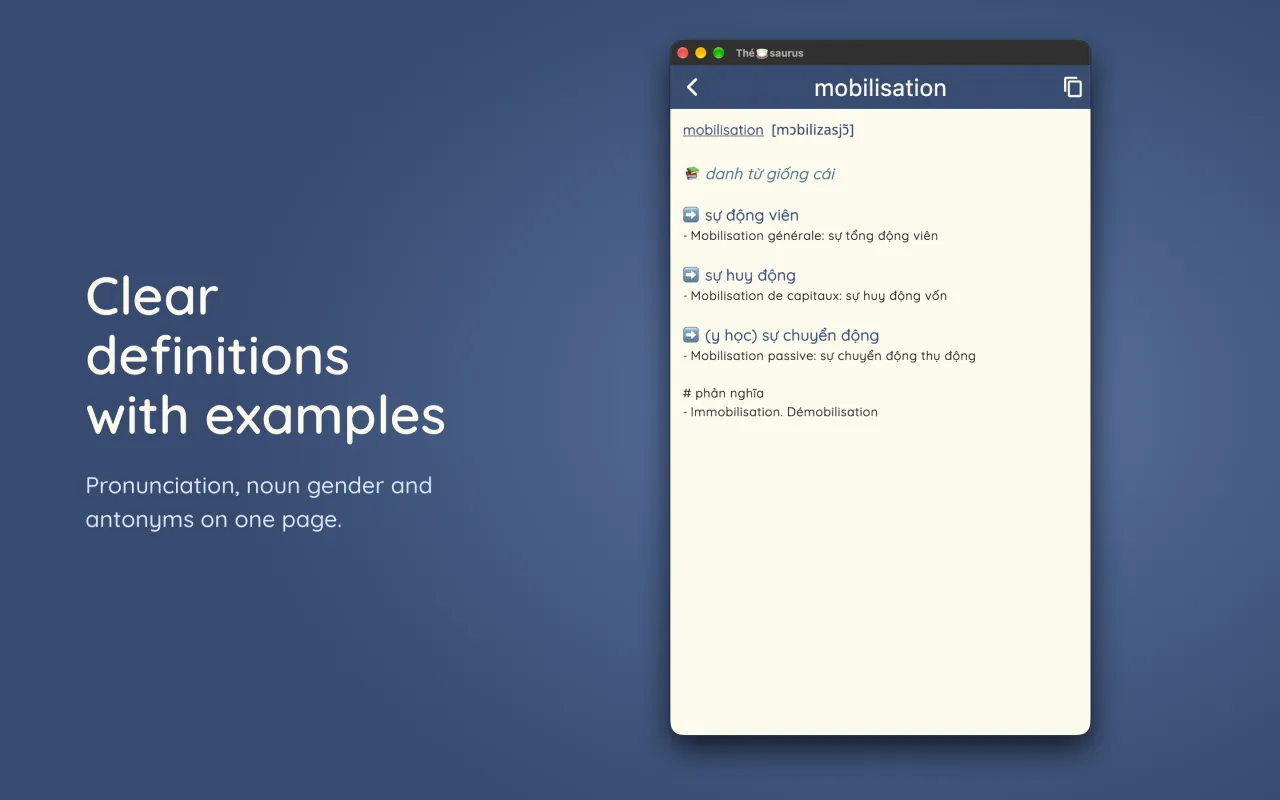Click the arrow icon beside sự huy động
The width and height of the screenshot is (1280, 800).
click(x=691, y=275)
